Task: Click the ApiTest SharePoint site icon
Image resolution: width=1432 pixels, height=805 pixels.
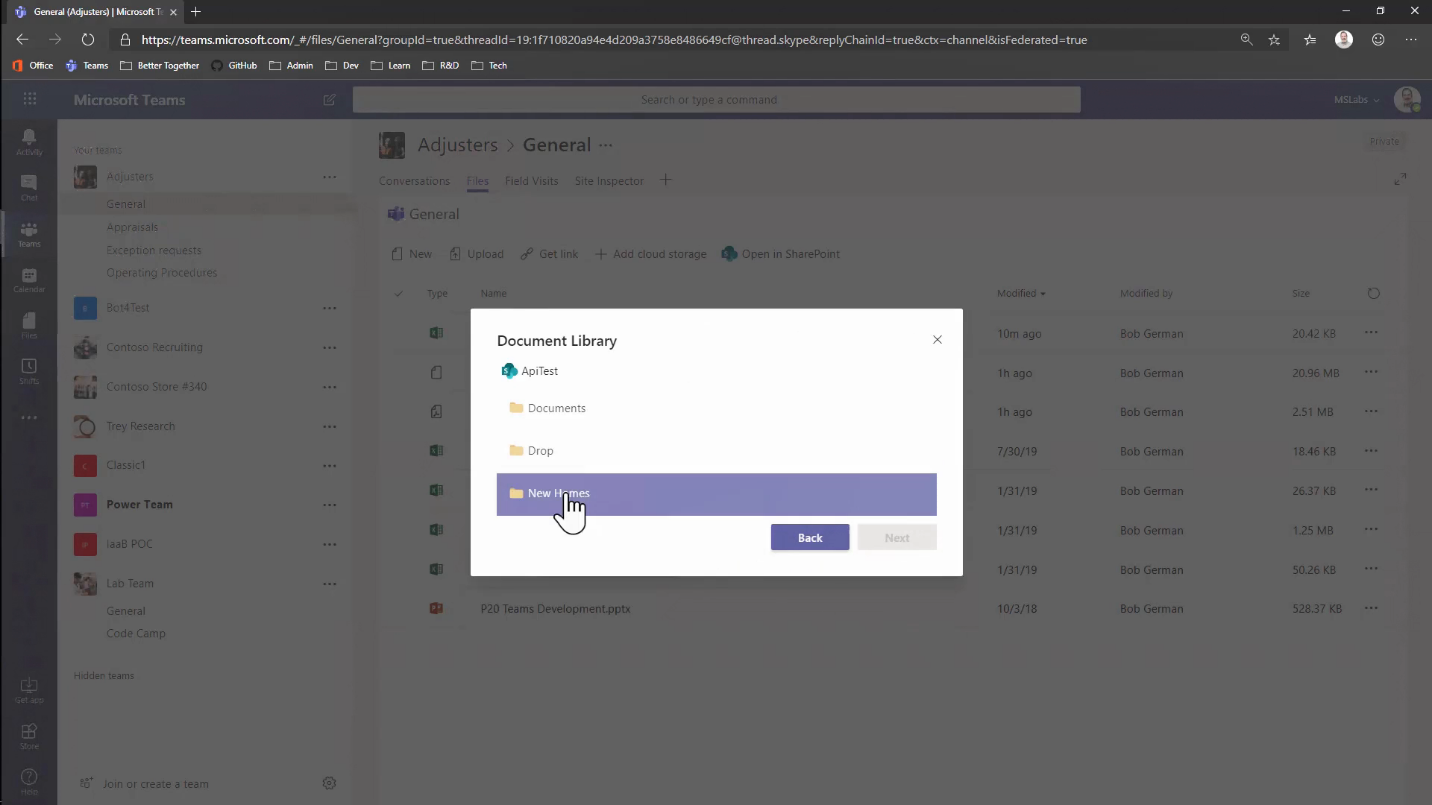Action: [x=509, y=371]
